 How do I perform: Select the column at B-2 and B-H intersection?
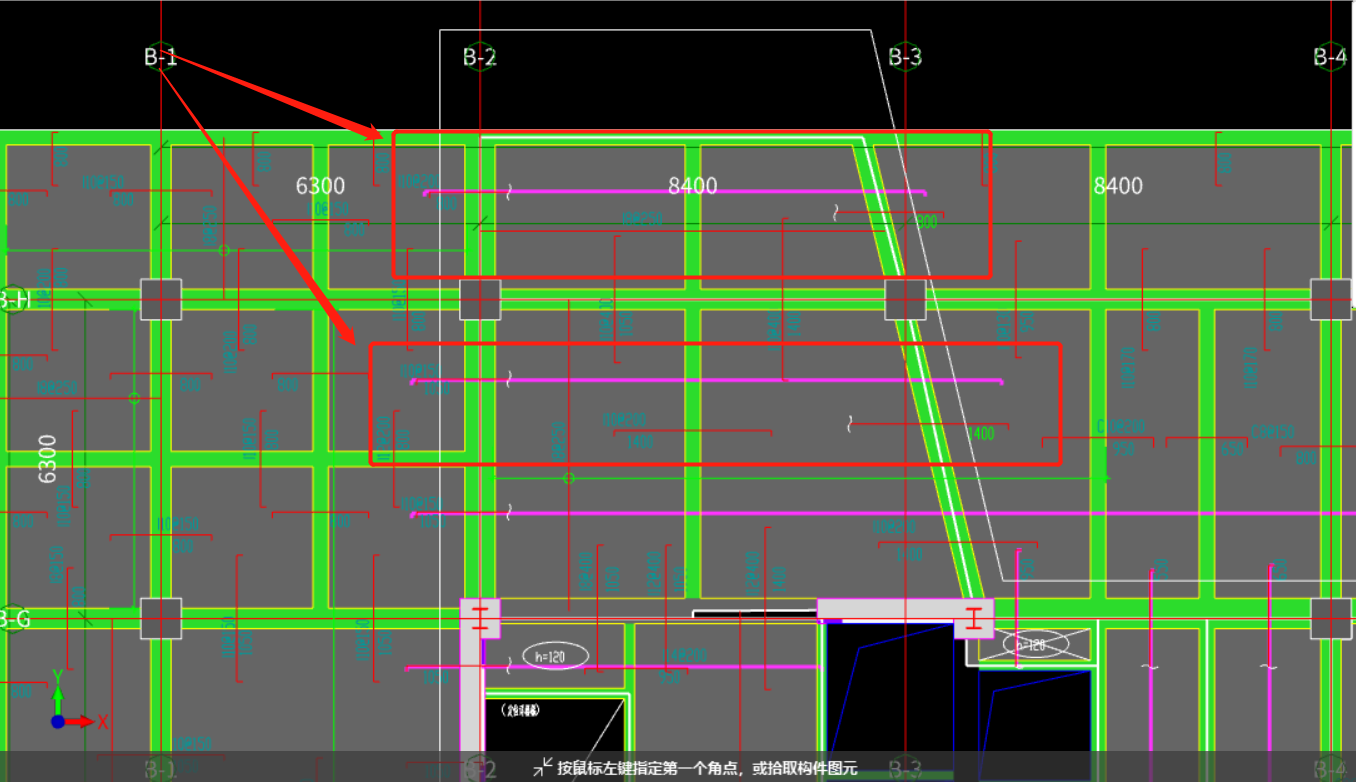pyautogui.click(x=480, y=299)
